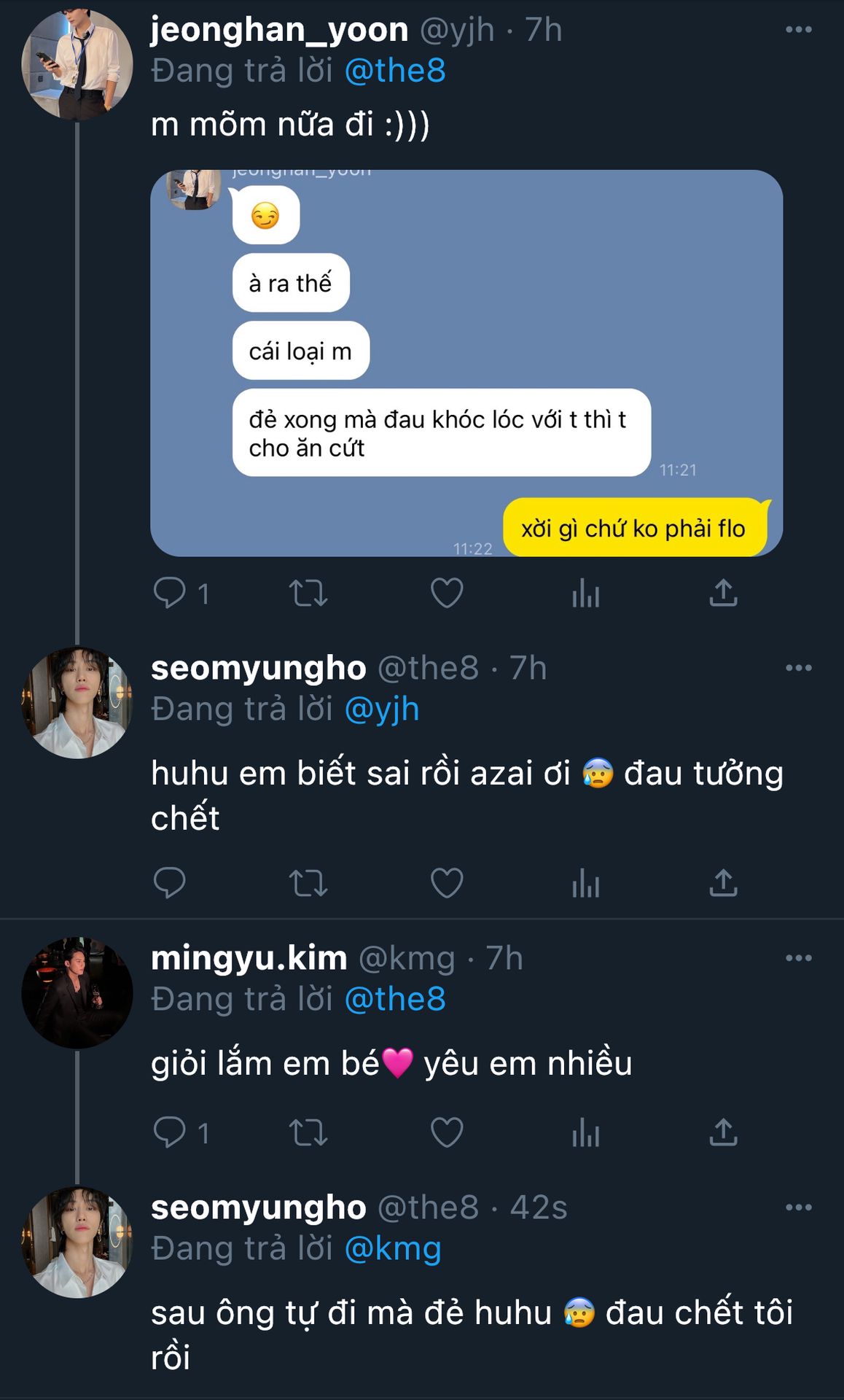Reply to jeonghan_yoon's tweet
The image size is (844, 1400).
[171, 593]
